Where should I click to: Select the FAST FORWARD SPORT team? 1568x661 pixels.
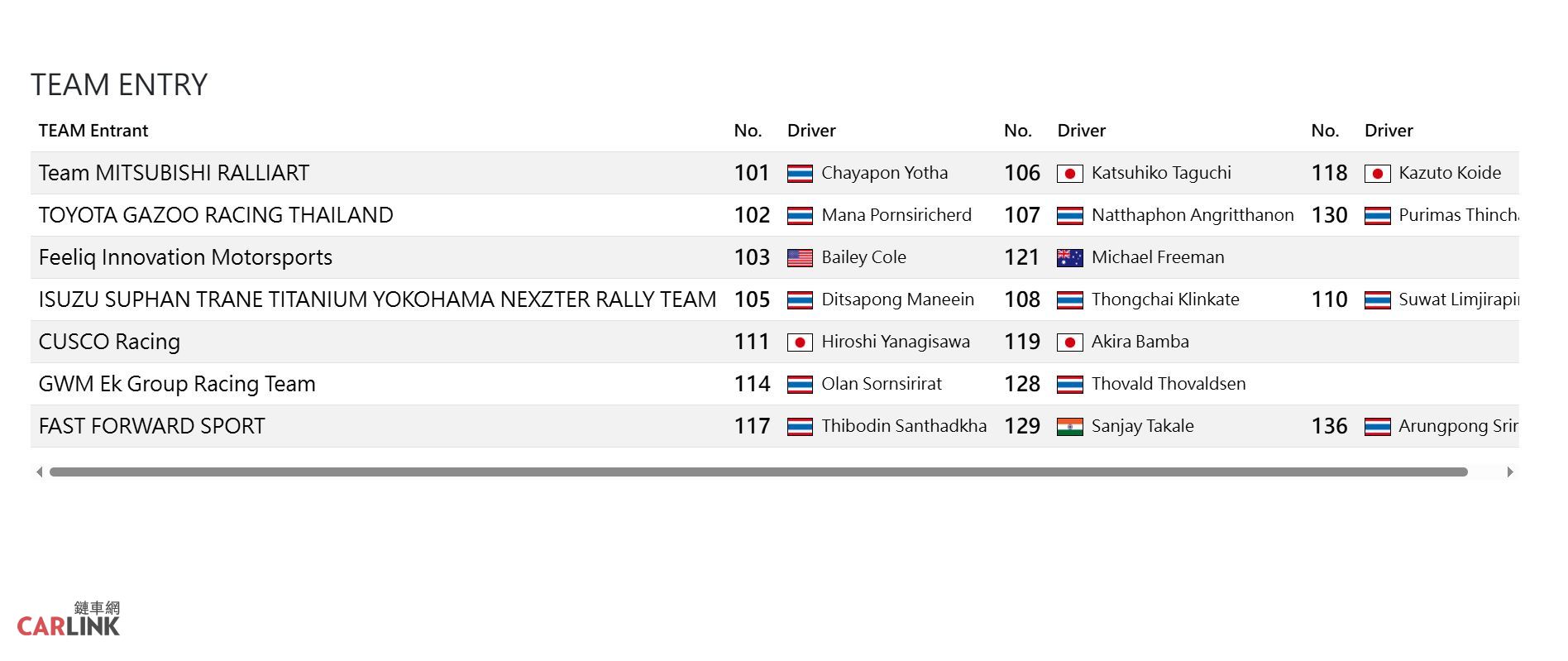pyautogui.click(x=152, y=426)
